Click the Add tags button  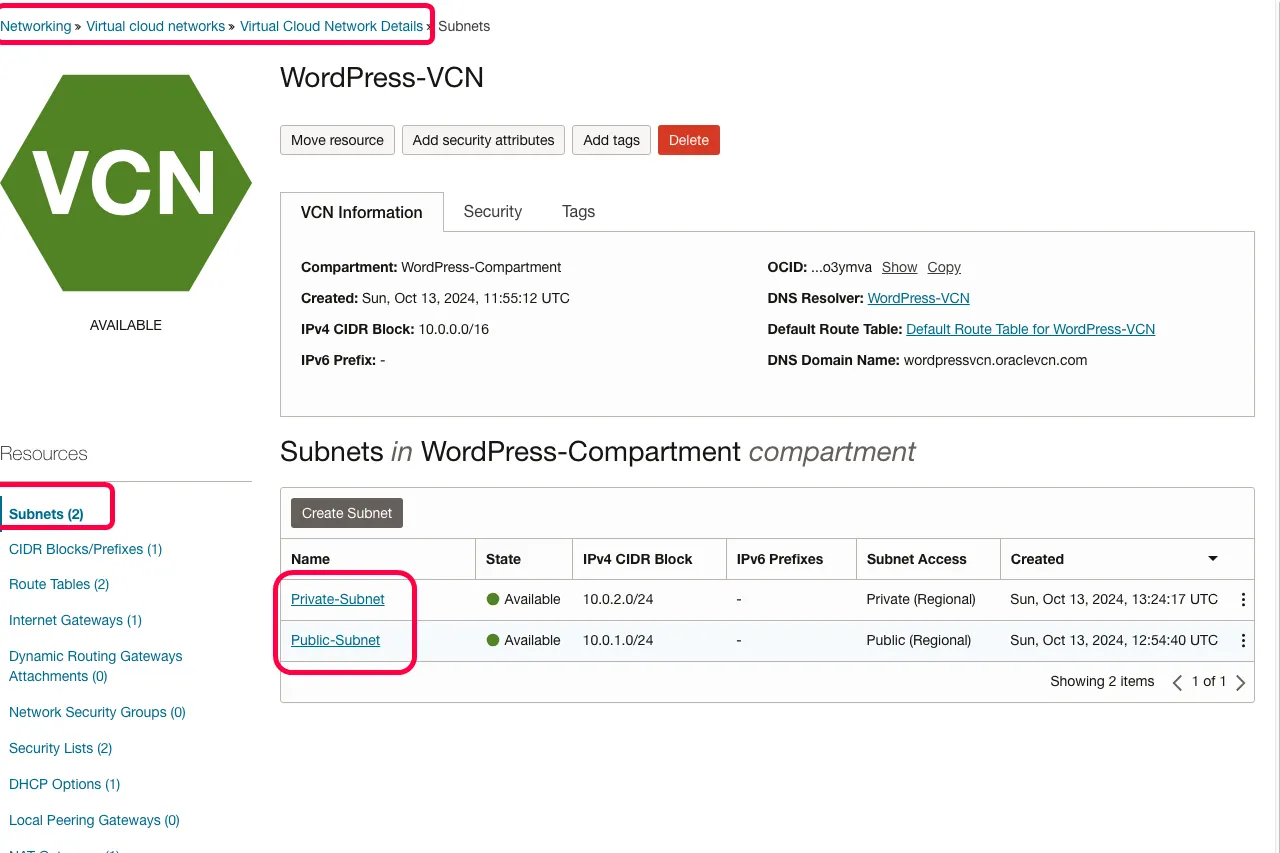pyautogui.click(x=611, y=140)
